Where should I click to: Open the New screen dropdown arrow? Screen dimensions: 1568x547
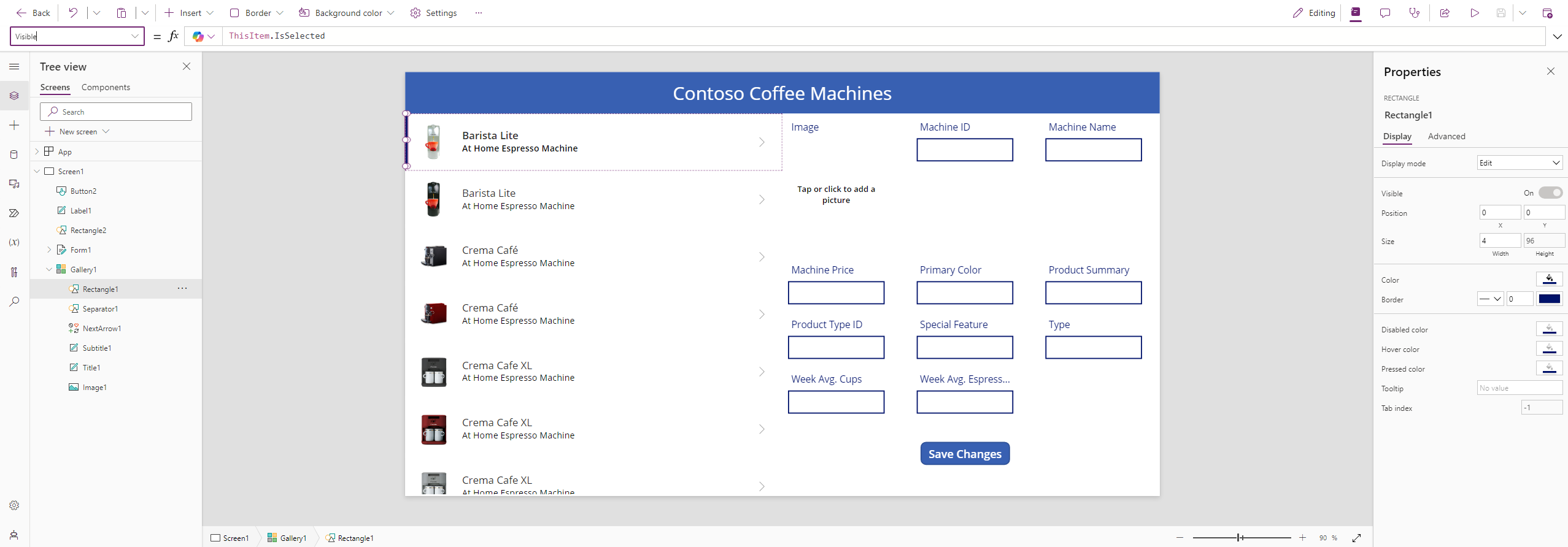click(106, 131)
